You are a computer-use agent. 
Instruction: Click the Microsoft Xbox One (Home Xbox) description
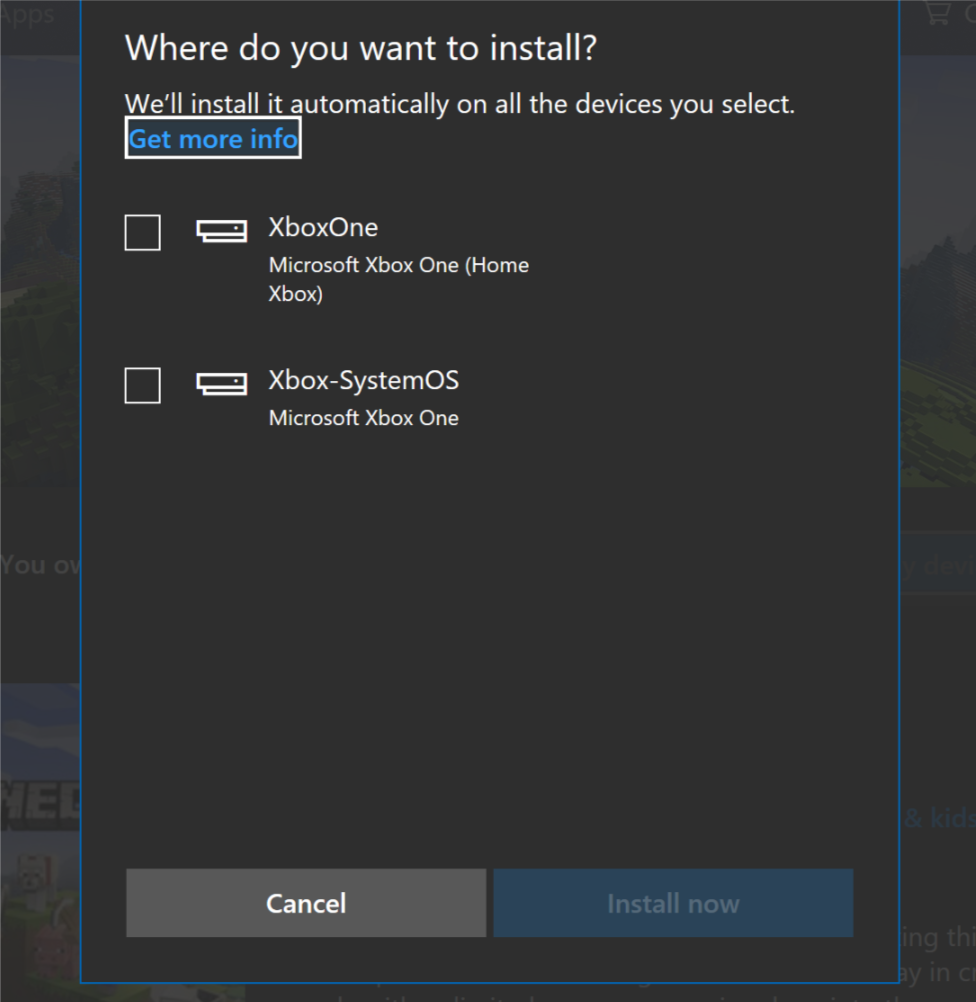pyautogui.click(x=398, y=279)
